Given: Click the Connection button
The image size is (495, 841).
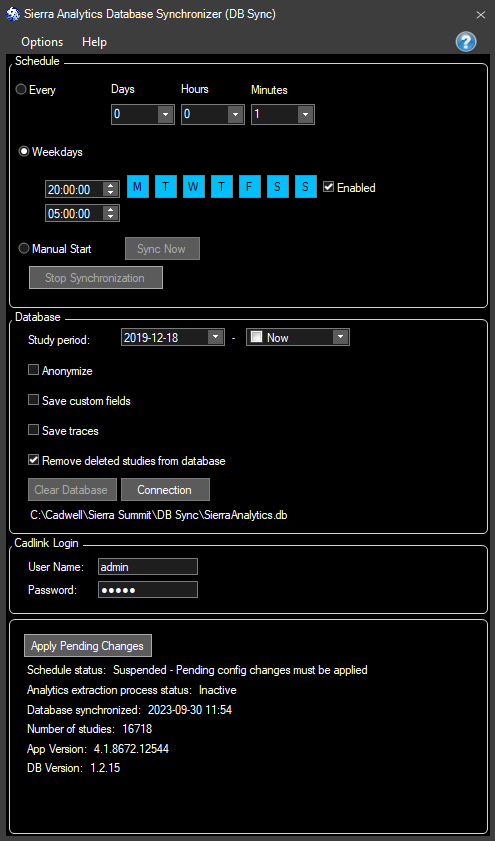Looking at the screenshot, I should (x=165, y=490).
